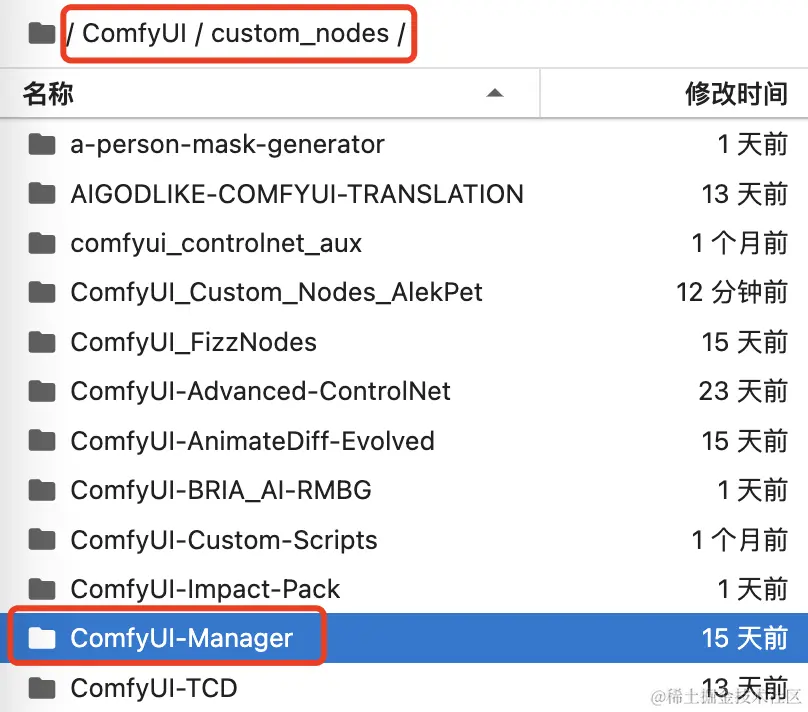Image resolution: width=808 pixels, height=712 pixels.
Task: Click modified time of ComfyUI-BRIA_AI-RMBG row
Action: tap(753, 490)
